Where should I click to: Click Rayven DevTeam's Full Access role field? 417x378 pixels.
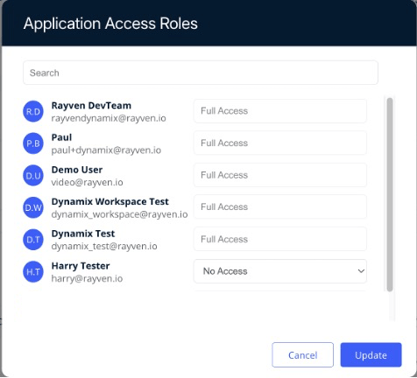(280, 111)
